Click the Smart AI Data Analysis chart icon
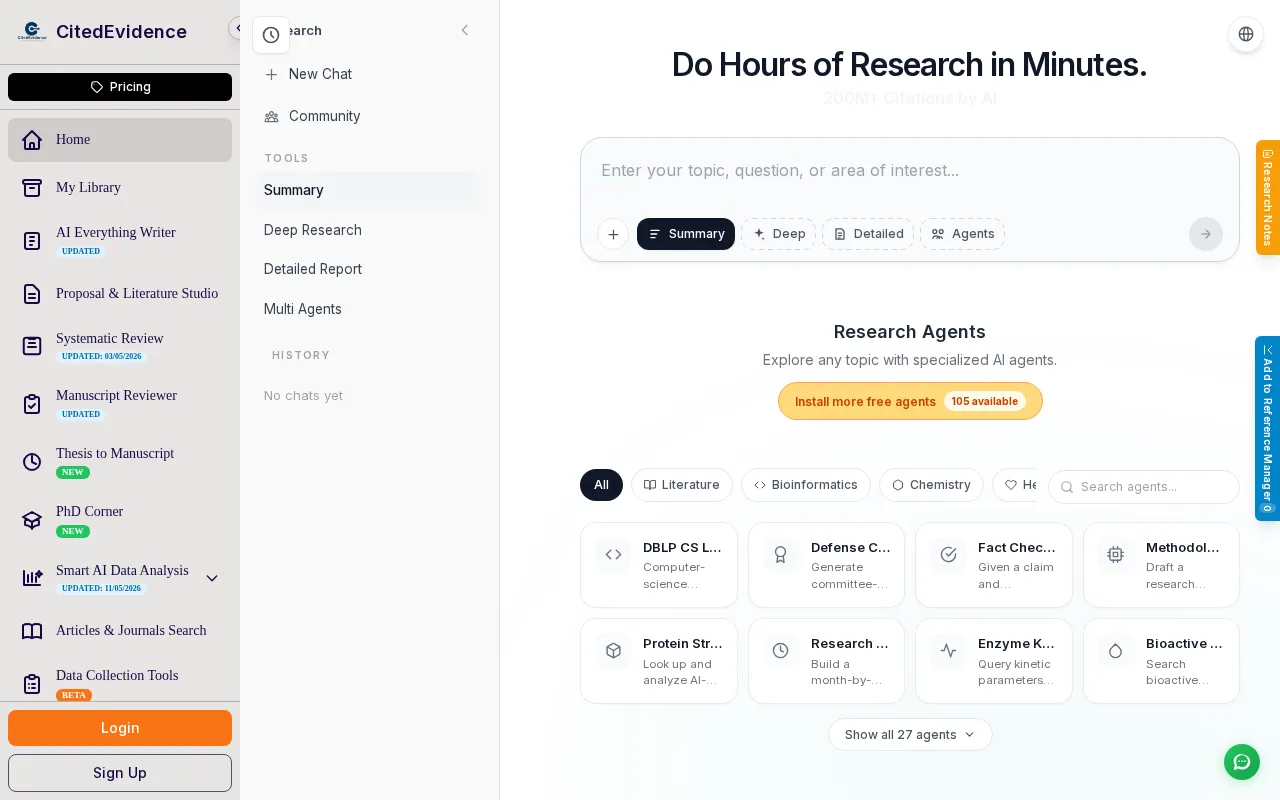1280x800 pixels. point(32,578)
